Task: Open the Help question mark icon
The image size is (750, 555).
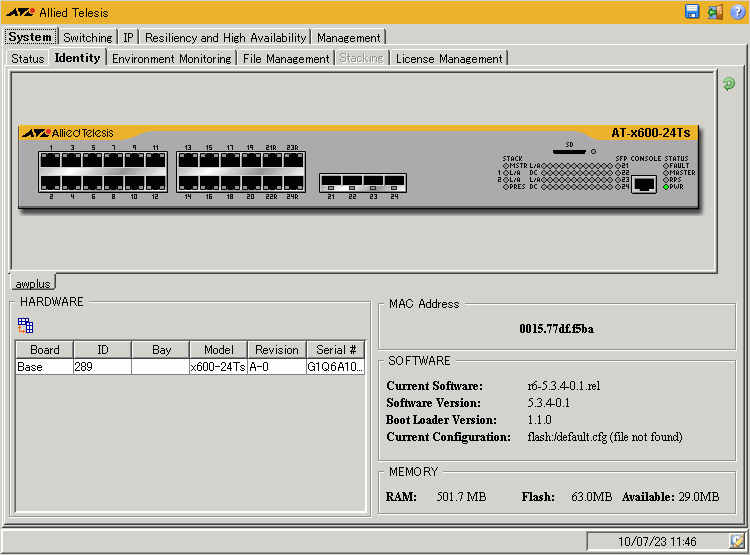Action: tap(738, 12)
